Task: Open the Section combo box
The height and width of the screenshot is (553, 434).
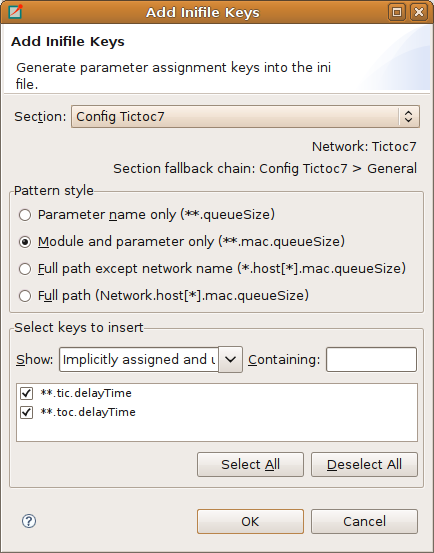Action: pyautogui.click(x=245, y=116)
